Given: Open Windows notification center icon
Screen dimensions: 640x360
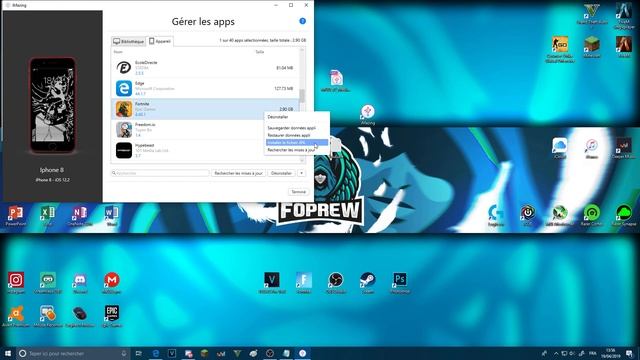Looking at the screenshot, I should [x=630, y=353].
